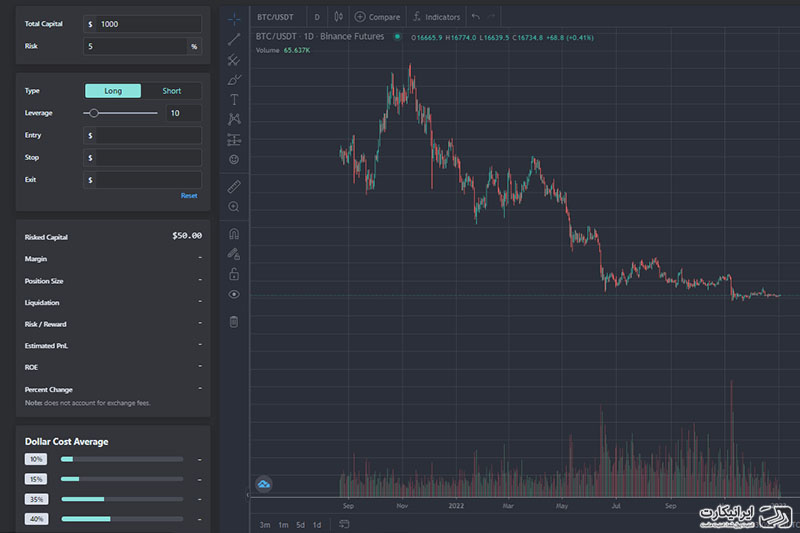Toggle stay in drawing mode

pyautogui.click(x=234, y=253)
